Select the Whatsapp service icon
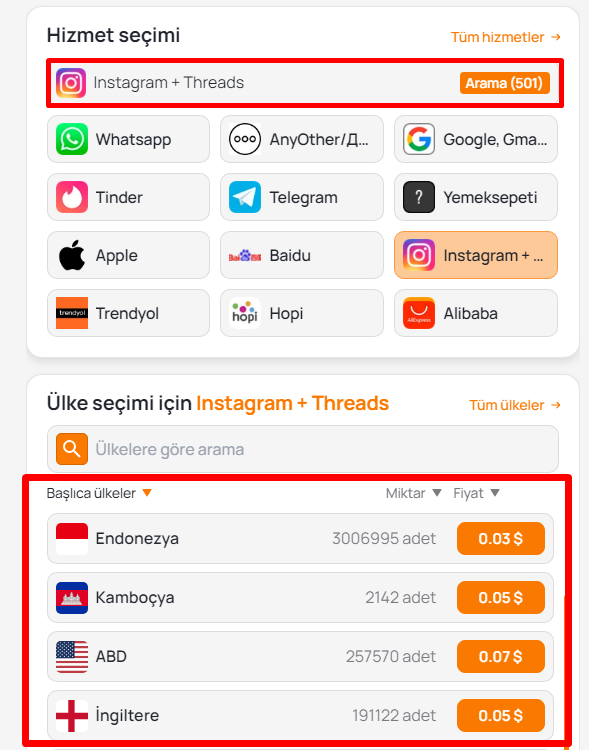Image resolution: width=589 pixels, height=750 pixels. coord(72,139)
